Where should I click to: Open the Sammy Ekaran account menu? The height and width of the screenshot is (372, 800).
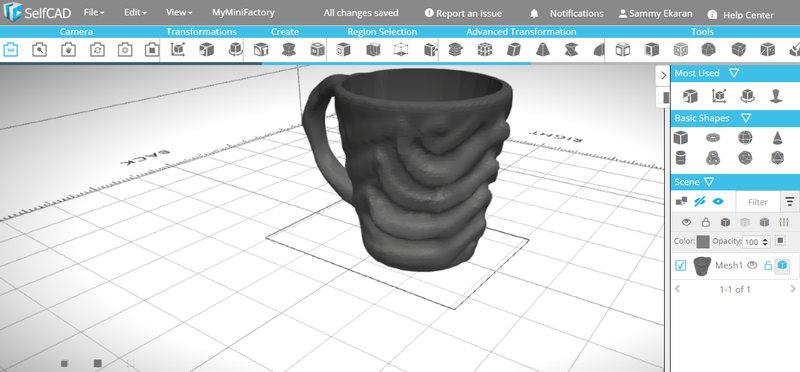coord(656,13)
